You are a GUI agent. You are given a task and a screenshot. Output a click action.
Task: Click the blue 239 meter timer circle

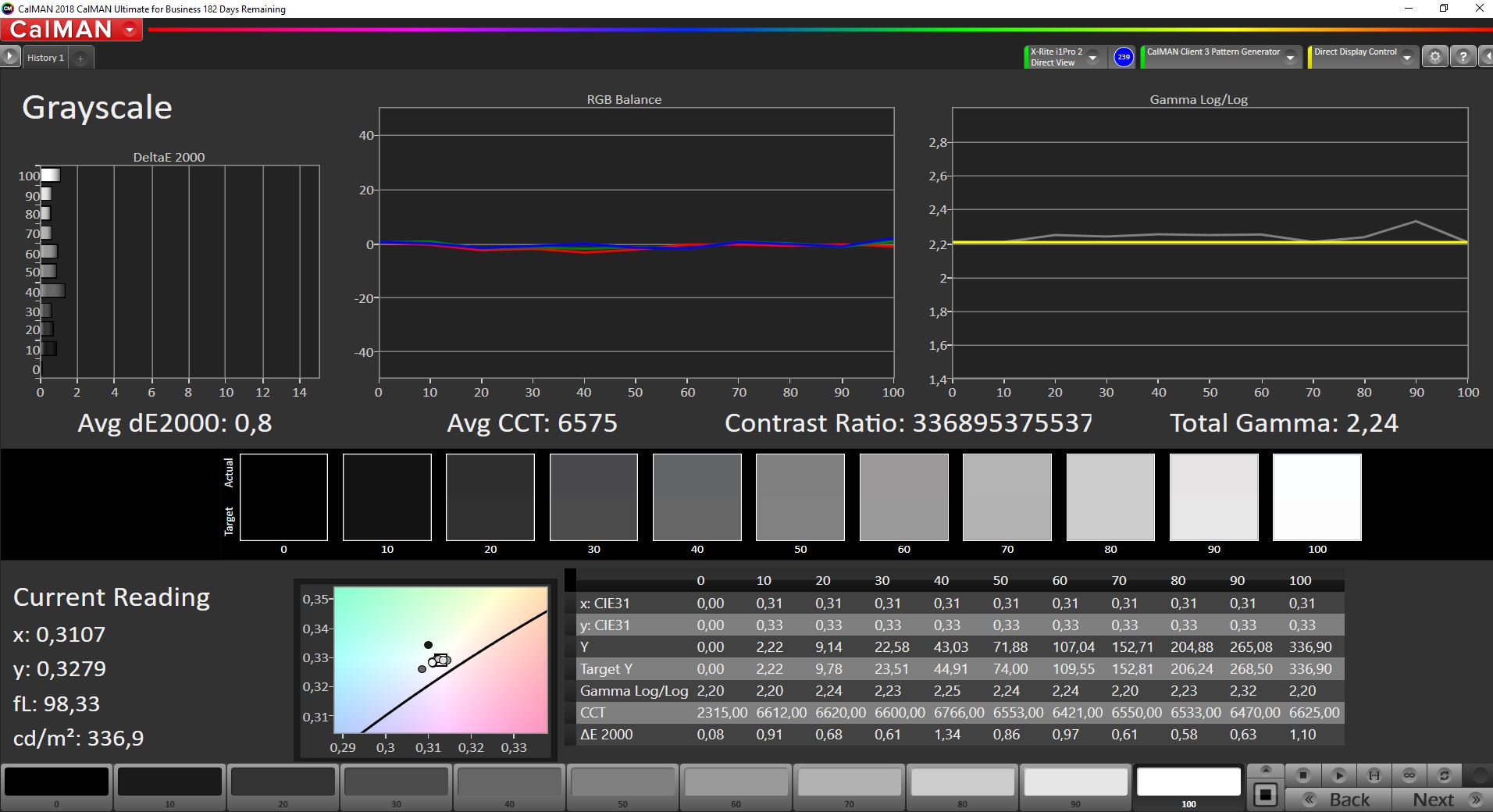pos(1123,57)
